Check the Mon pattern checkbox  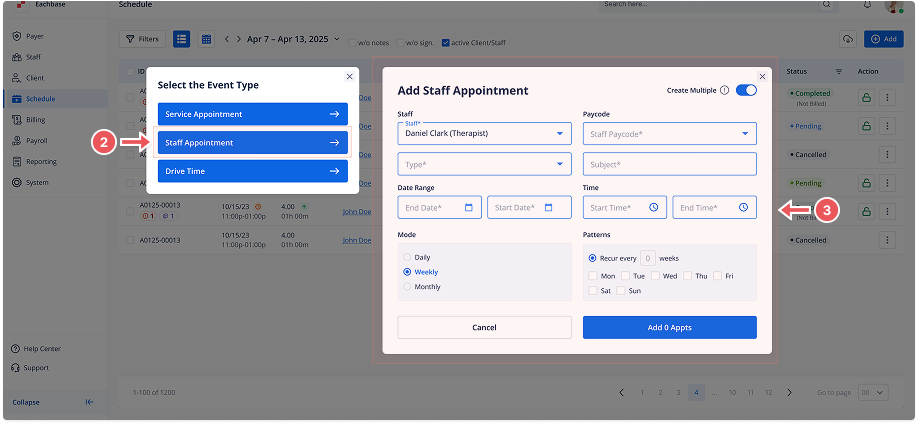click(x=593, y=276)
